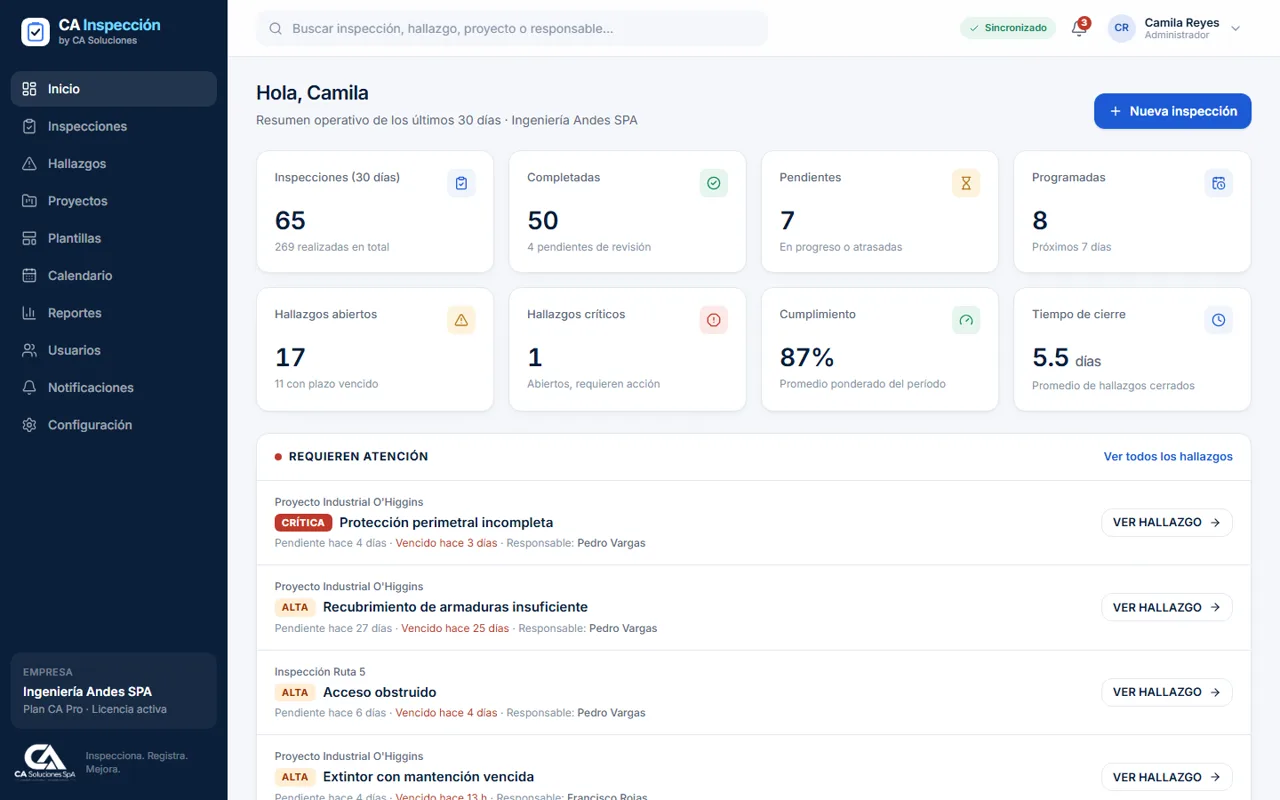
Task: View the Acceso obstruido finding
Action: click(1167, 692)
